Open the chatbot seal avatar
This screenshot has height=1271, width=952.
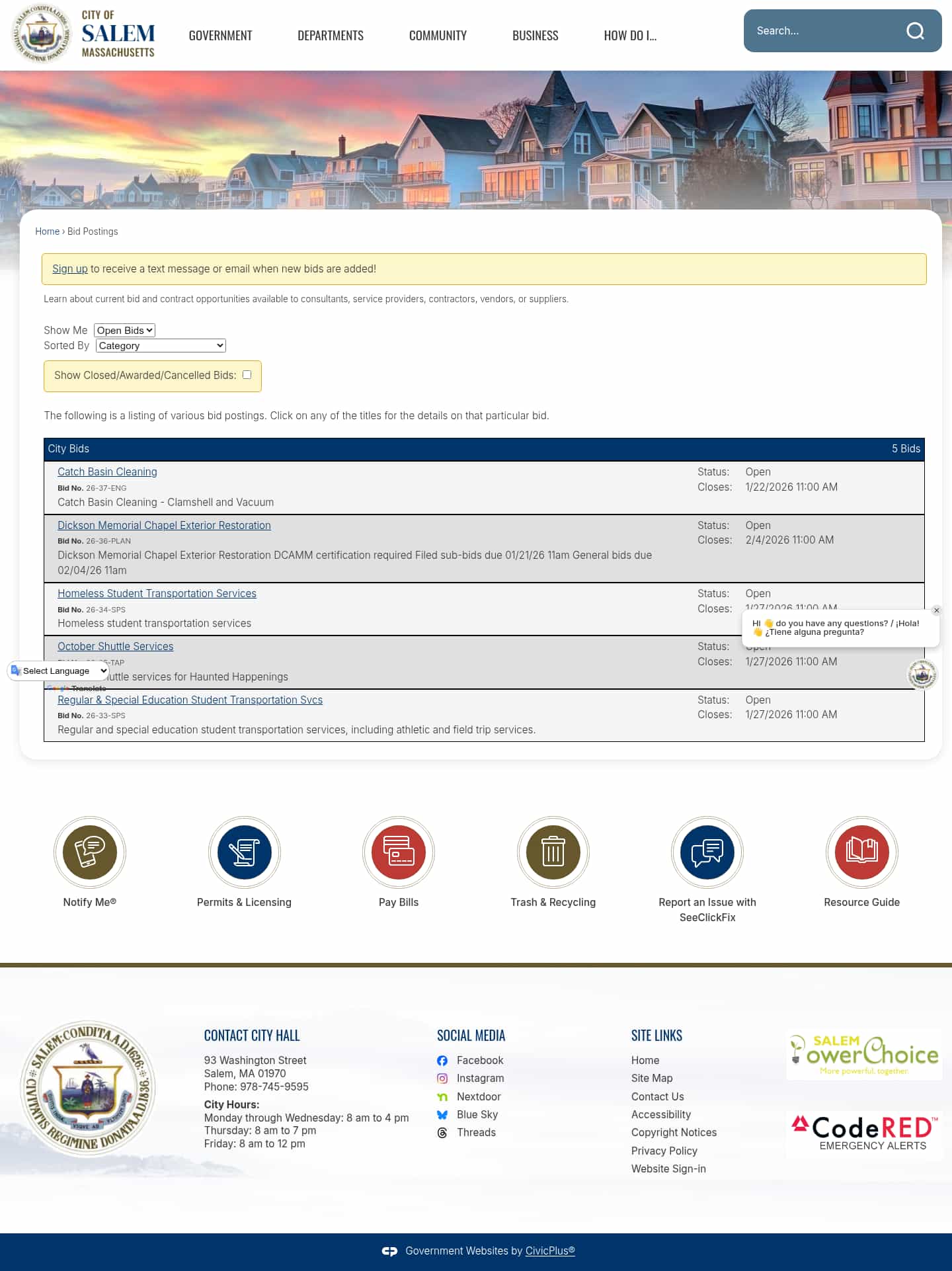[x=922, y=675]
